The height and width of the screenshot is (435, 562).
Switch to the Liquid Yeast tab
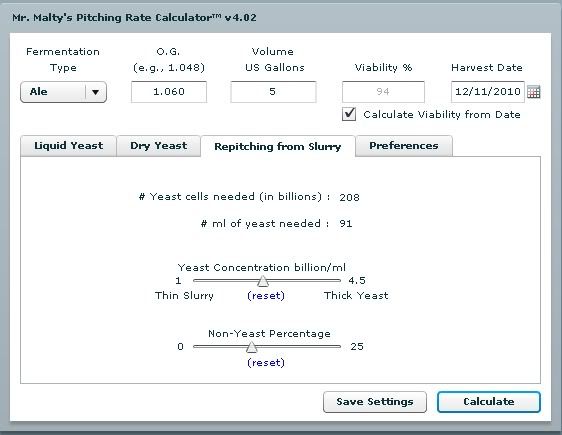point(68,146)
